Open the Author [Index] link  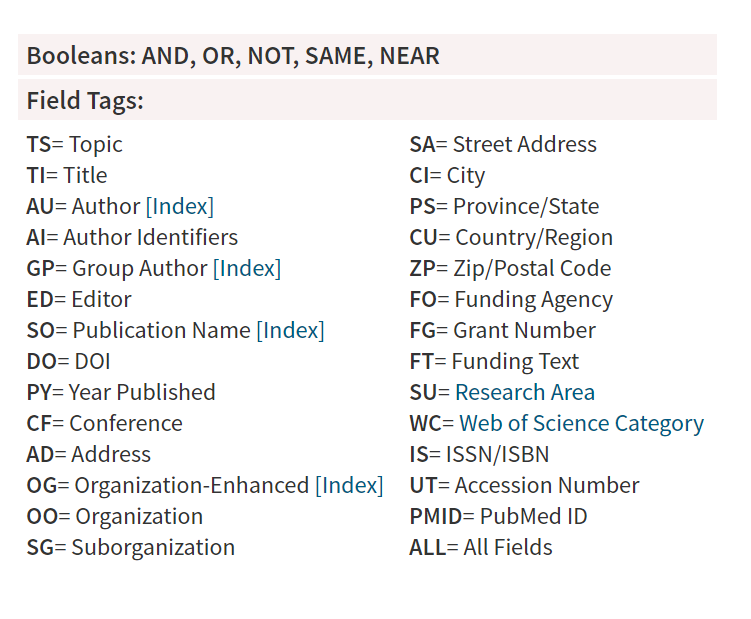[x=180, y=206]
